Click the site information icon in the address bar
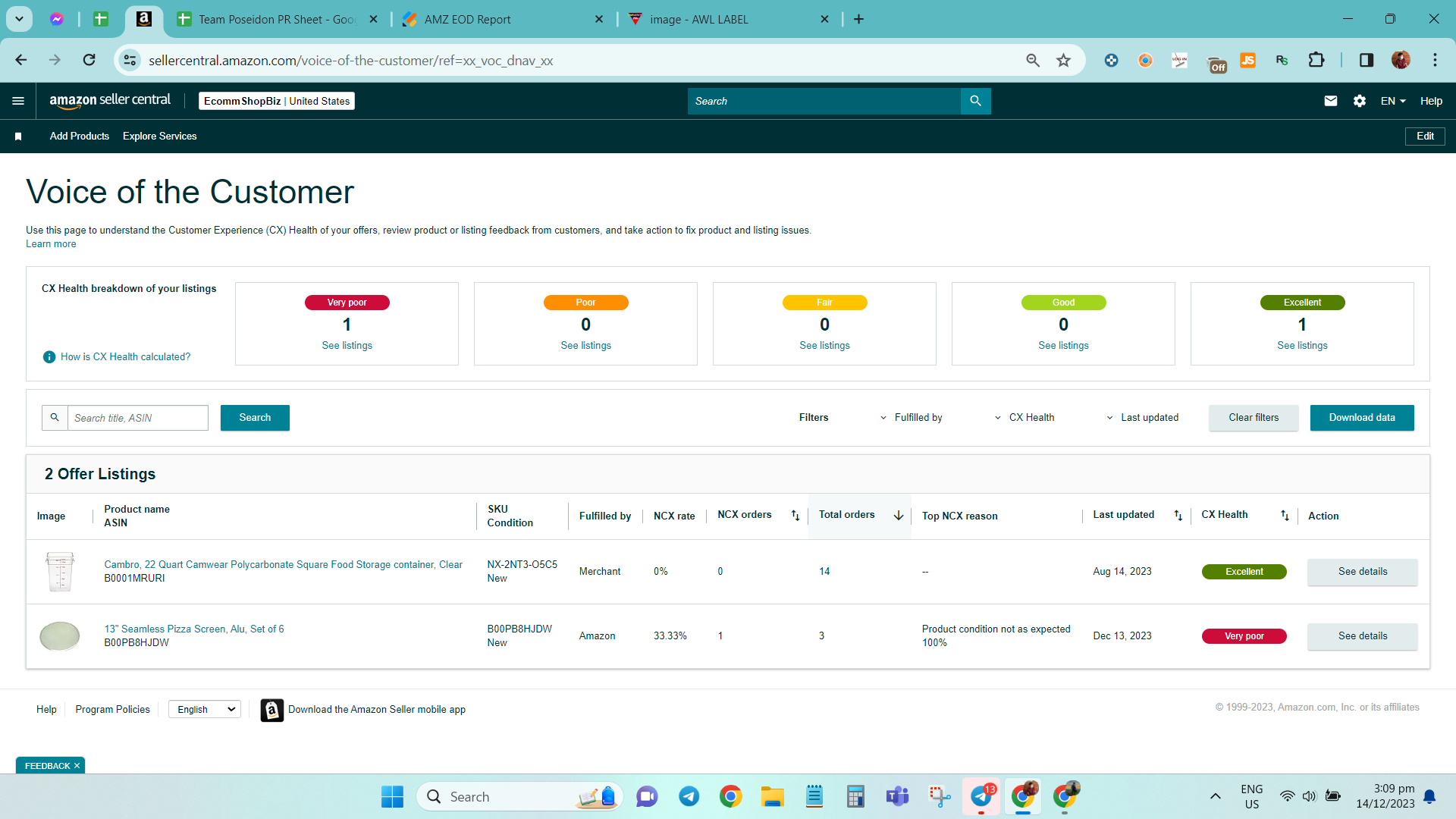Viewport: 1456px width, 819px height. click(x=130, y=60)
